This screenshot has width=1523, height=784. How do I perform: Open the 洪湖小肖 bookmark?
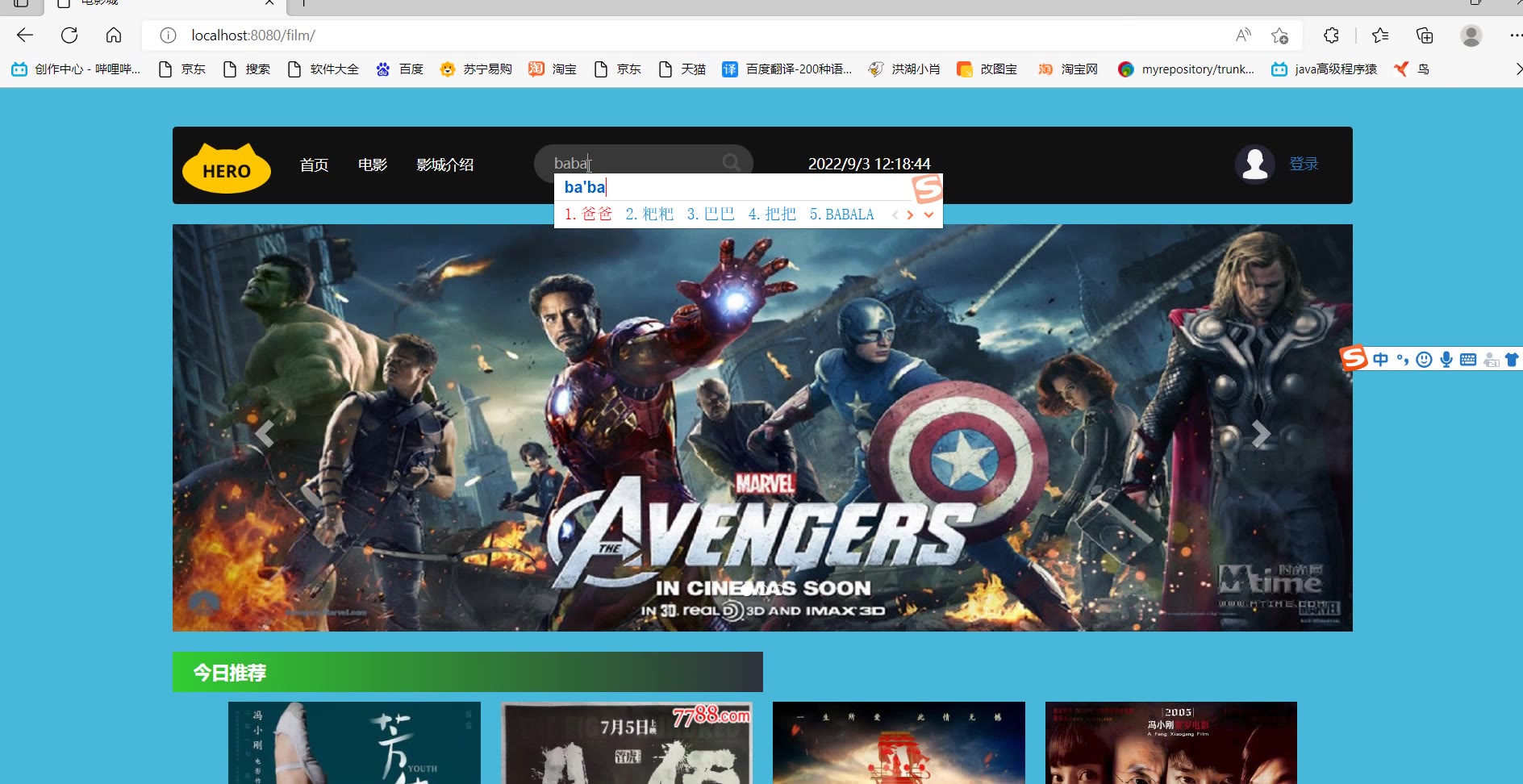click(x=903, y=69)
